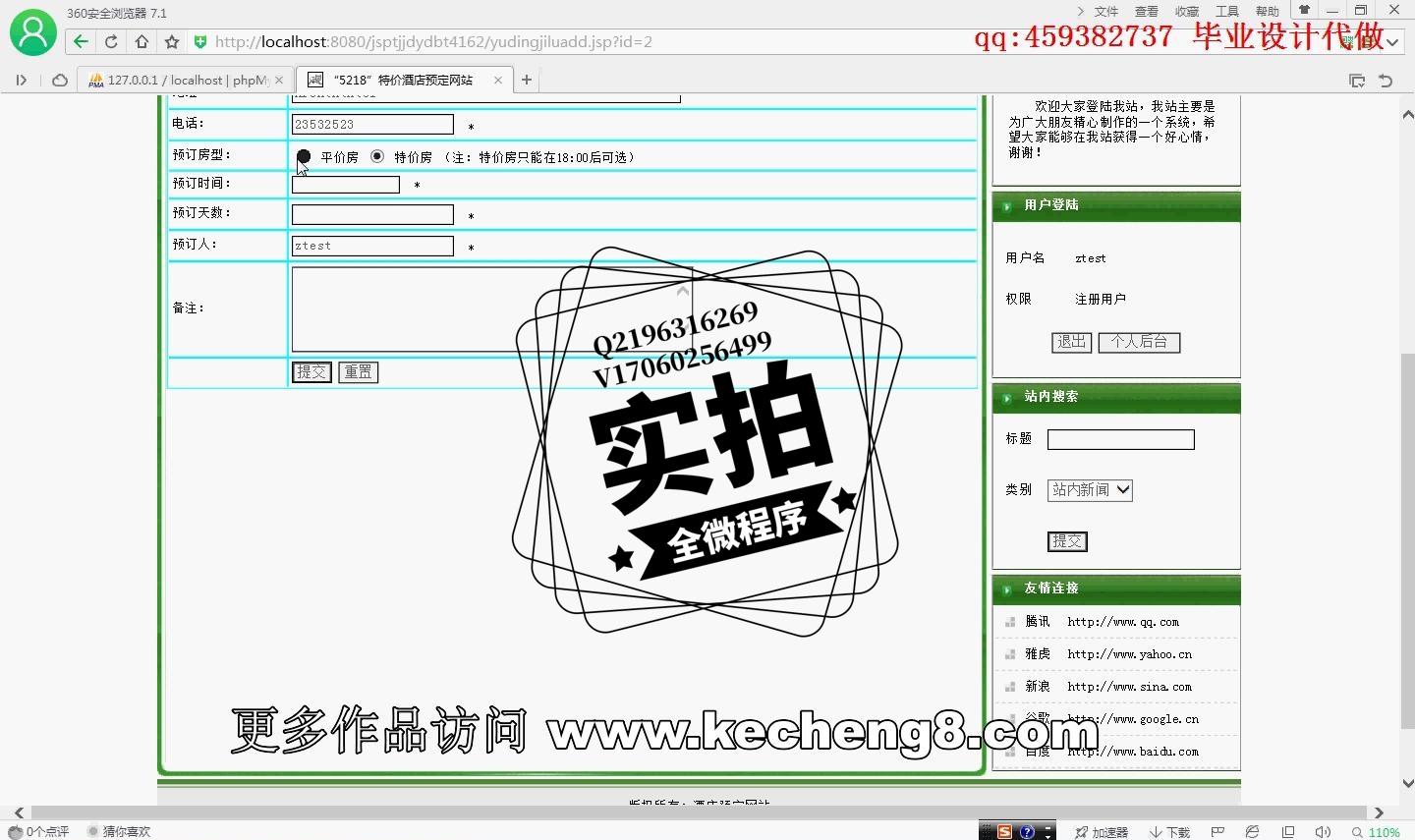Click the green security shield icon
This screenshot has height=840, width=1415.
click(x=200, y=41)
